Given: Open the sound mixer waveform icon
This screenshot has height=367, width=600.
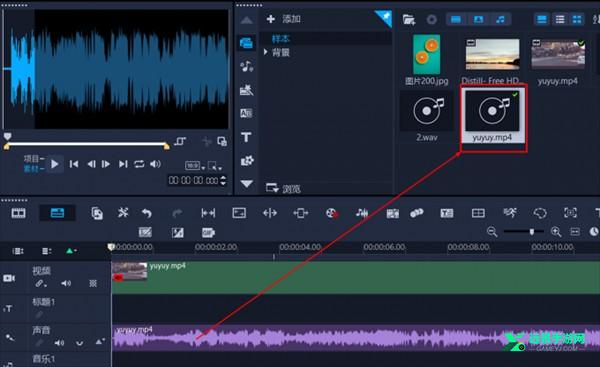Looking at the screenshot, I should pos(362,213).
